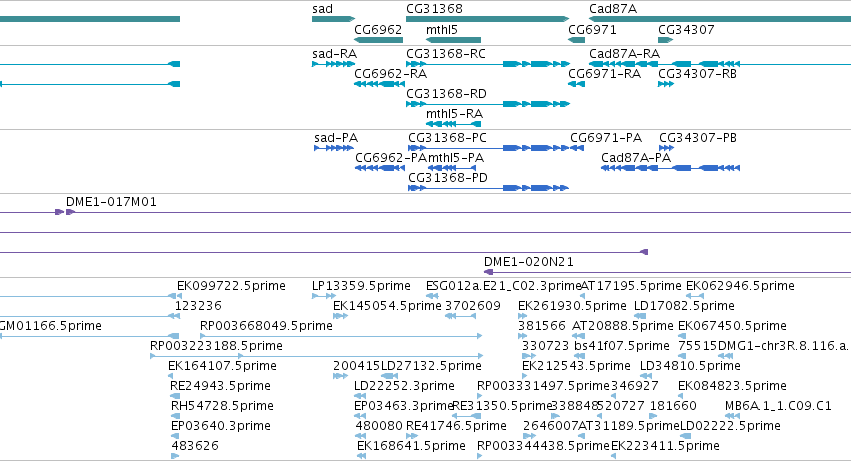Select the CG6971 gene feature
This screenshot has height=461, width=851.
coord(576,40)
